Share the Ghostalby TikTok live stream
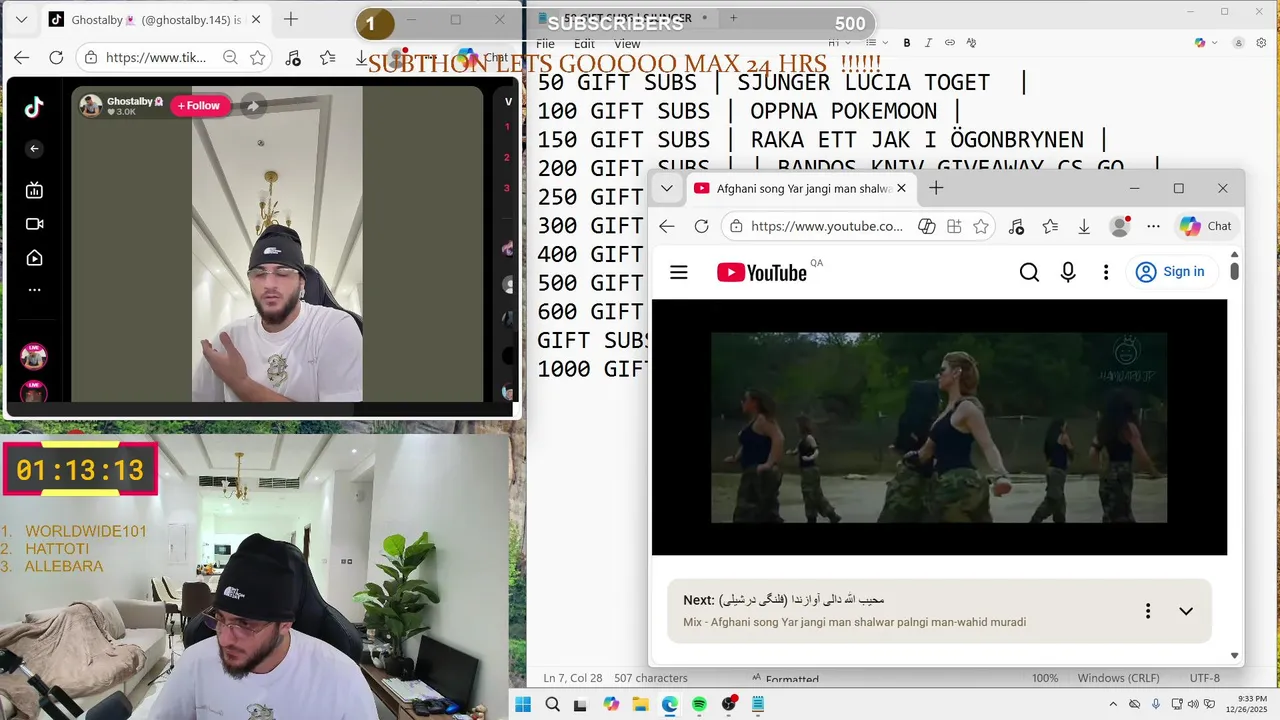This screenshot has width=1280, height=720. 253,106
